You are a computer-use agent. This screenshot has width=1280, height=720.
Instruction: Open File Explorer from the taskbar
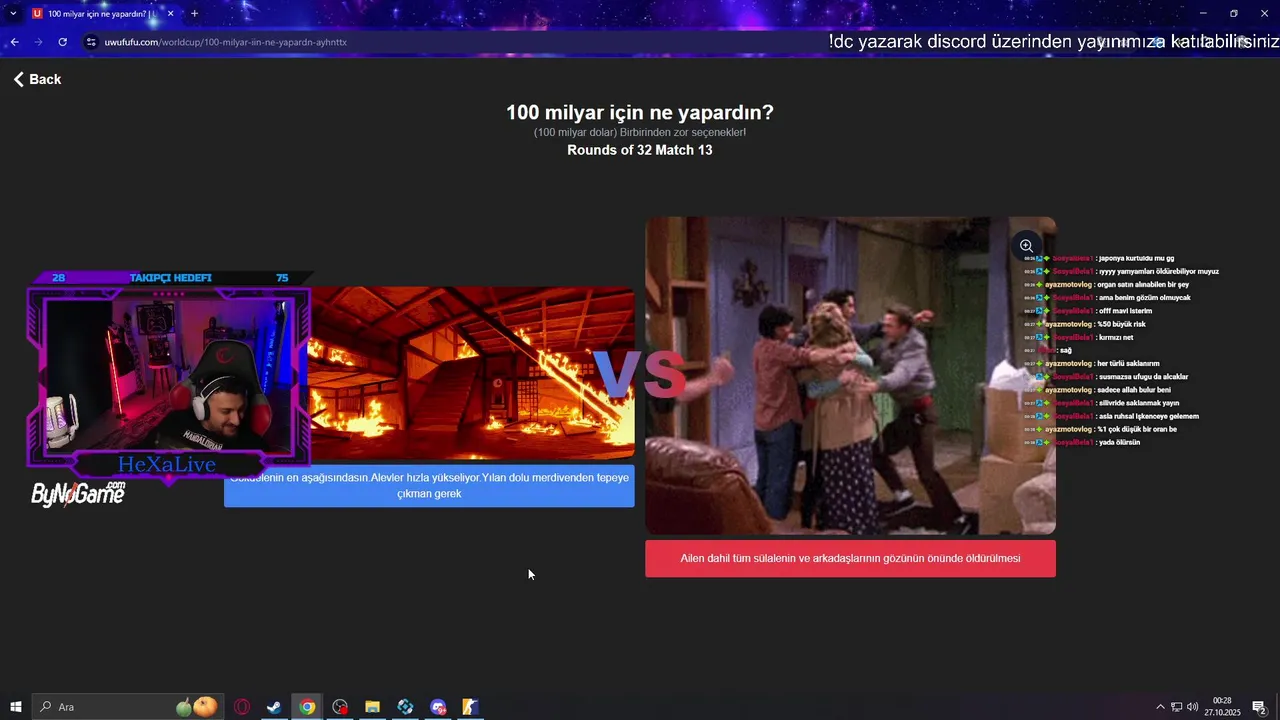point(372,707)
